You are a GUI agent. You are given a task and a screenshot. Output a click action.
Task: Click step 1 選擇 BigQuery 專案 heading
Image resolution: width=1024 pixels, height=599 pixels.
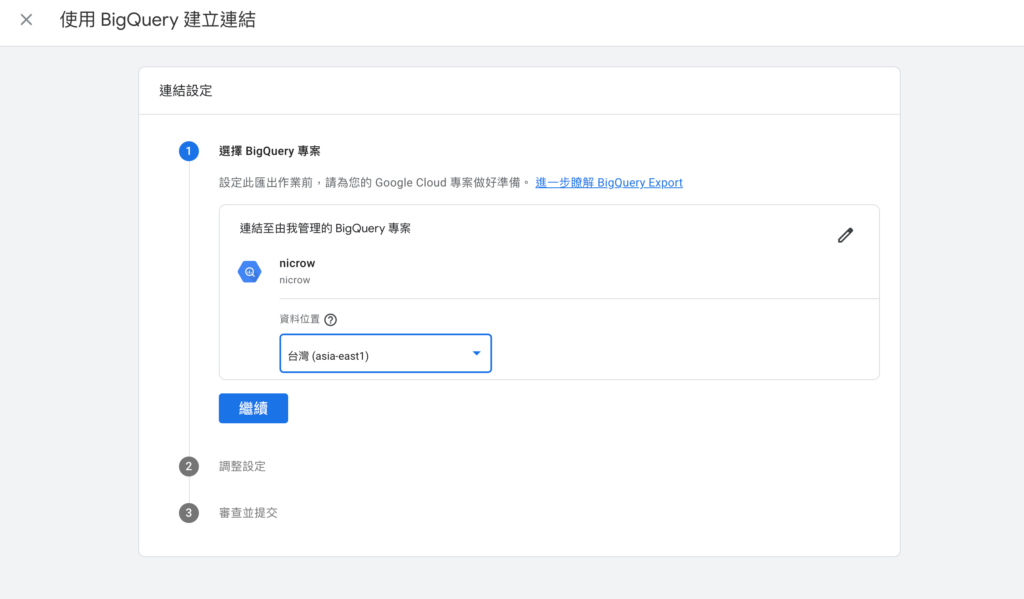tap(269, 151)
